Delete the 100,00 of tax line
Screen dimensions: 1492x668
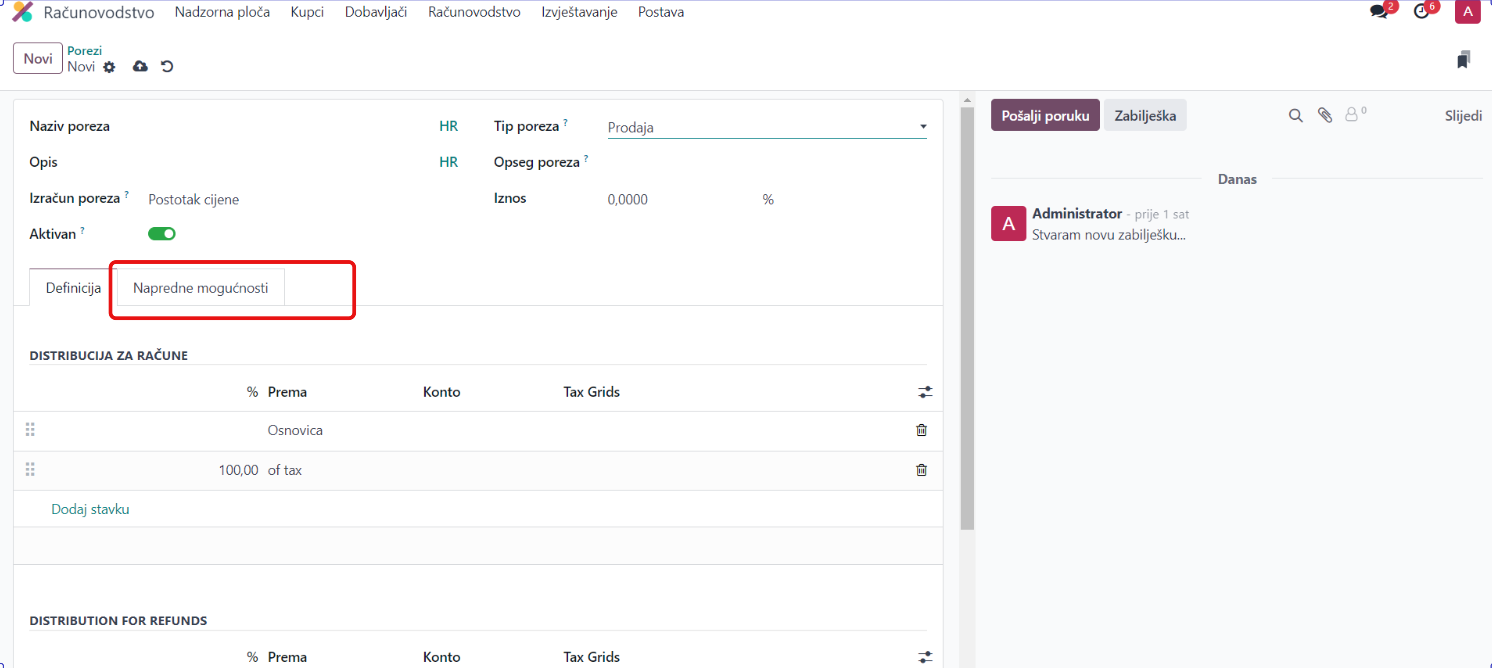pos(921,470)
